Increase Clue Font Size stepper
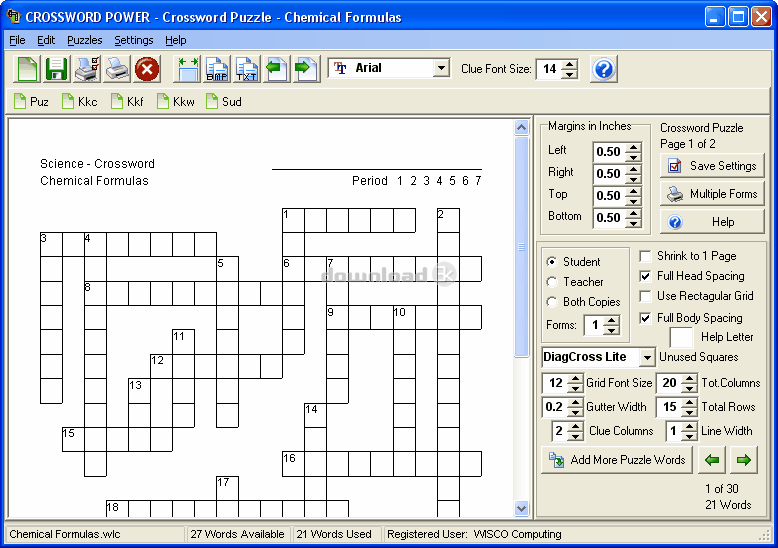This screenshot has height=548, width=778. click(x=570, y=64)
